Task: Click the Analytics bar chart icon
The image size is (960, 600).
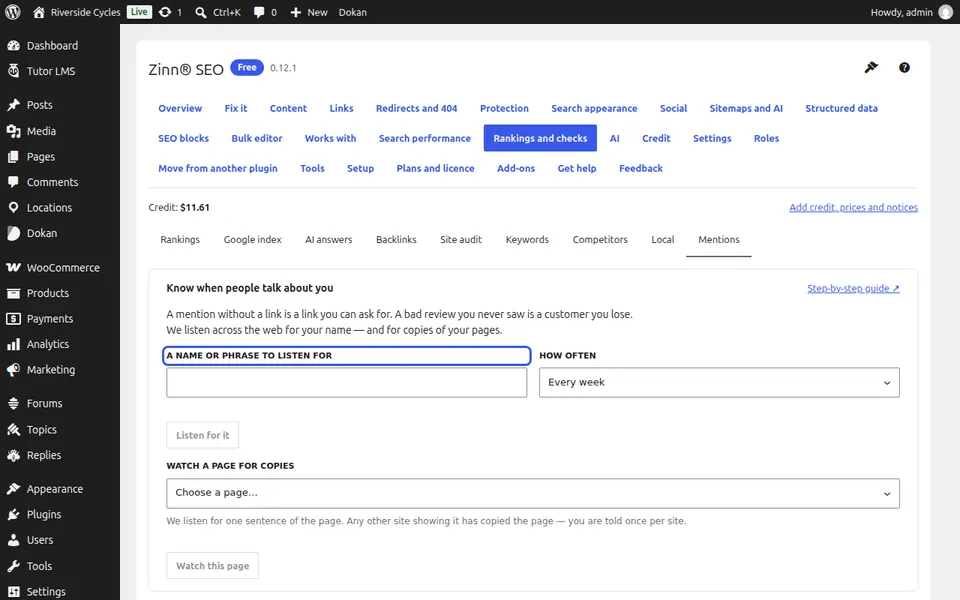Action: click(13, 344)
